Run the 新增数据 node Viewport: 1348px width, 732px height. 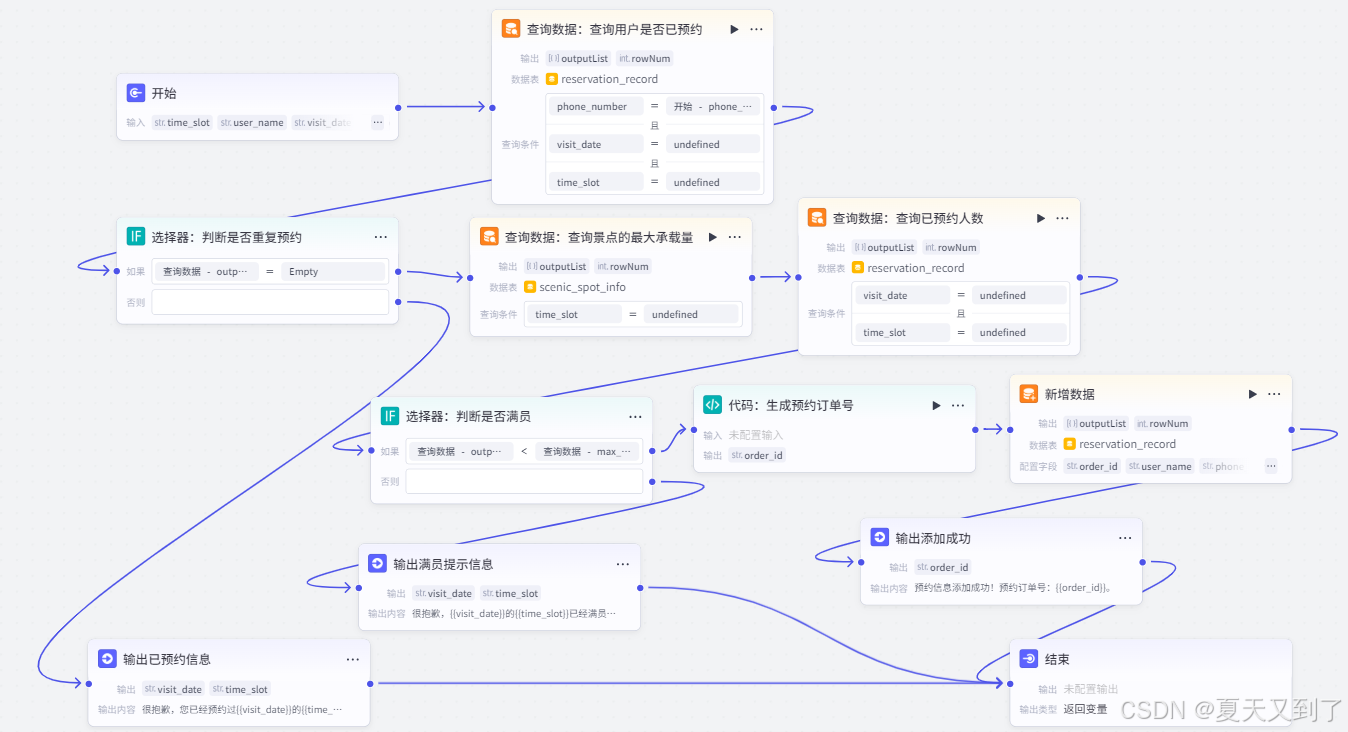1252,394
